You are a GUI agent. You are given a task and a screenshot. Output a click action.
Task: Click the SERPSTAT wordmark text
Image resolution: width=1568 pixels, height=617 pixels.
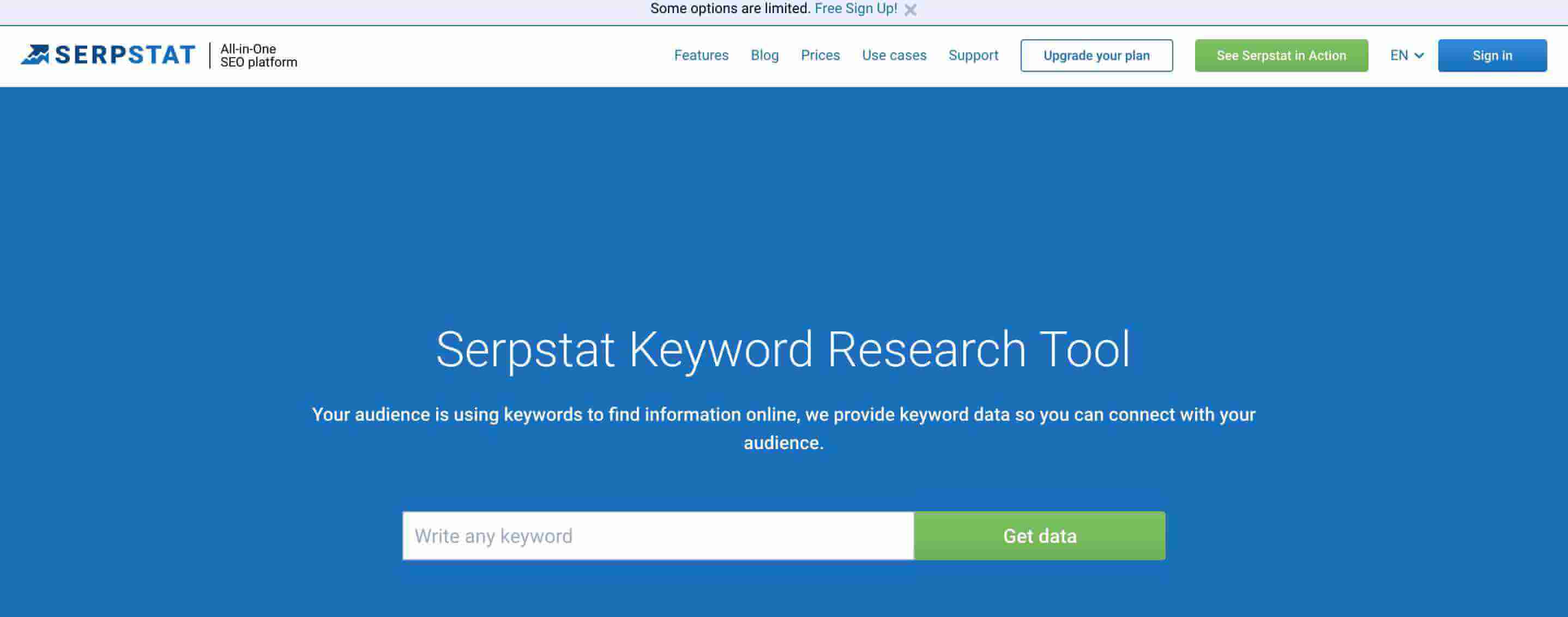(x=125, y=55)
